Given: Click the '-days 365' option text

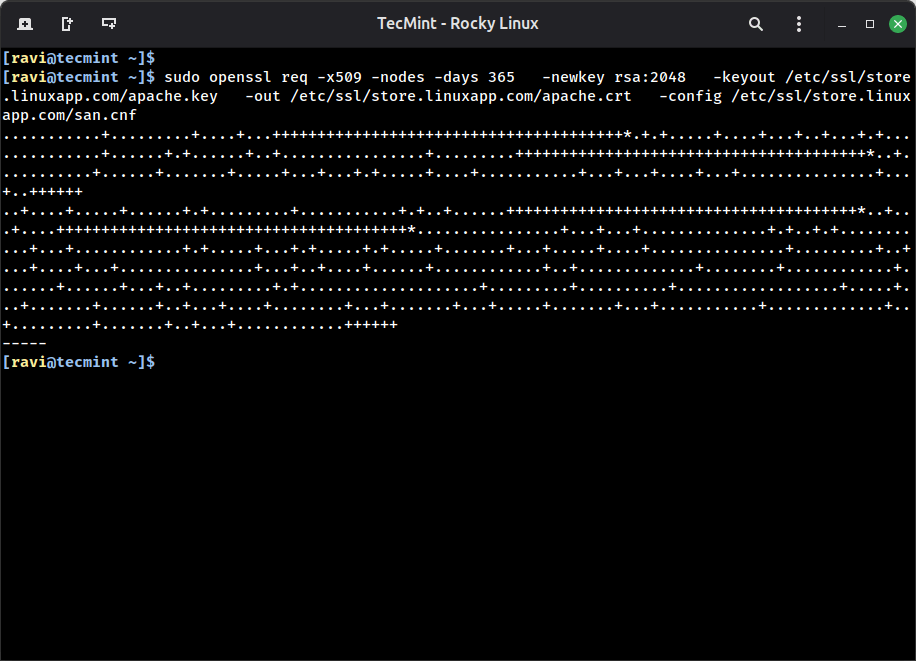Looking at the screenshot, I should (x=474, y=77).
